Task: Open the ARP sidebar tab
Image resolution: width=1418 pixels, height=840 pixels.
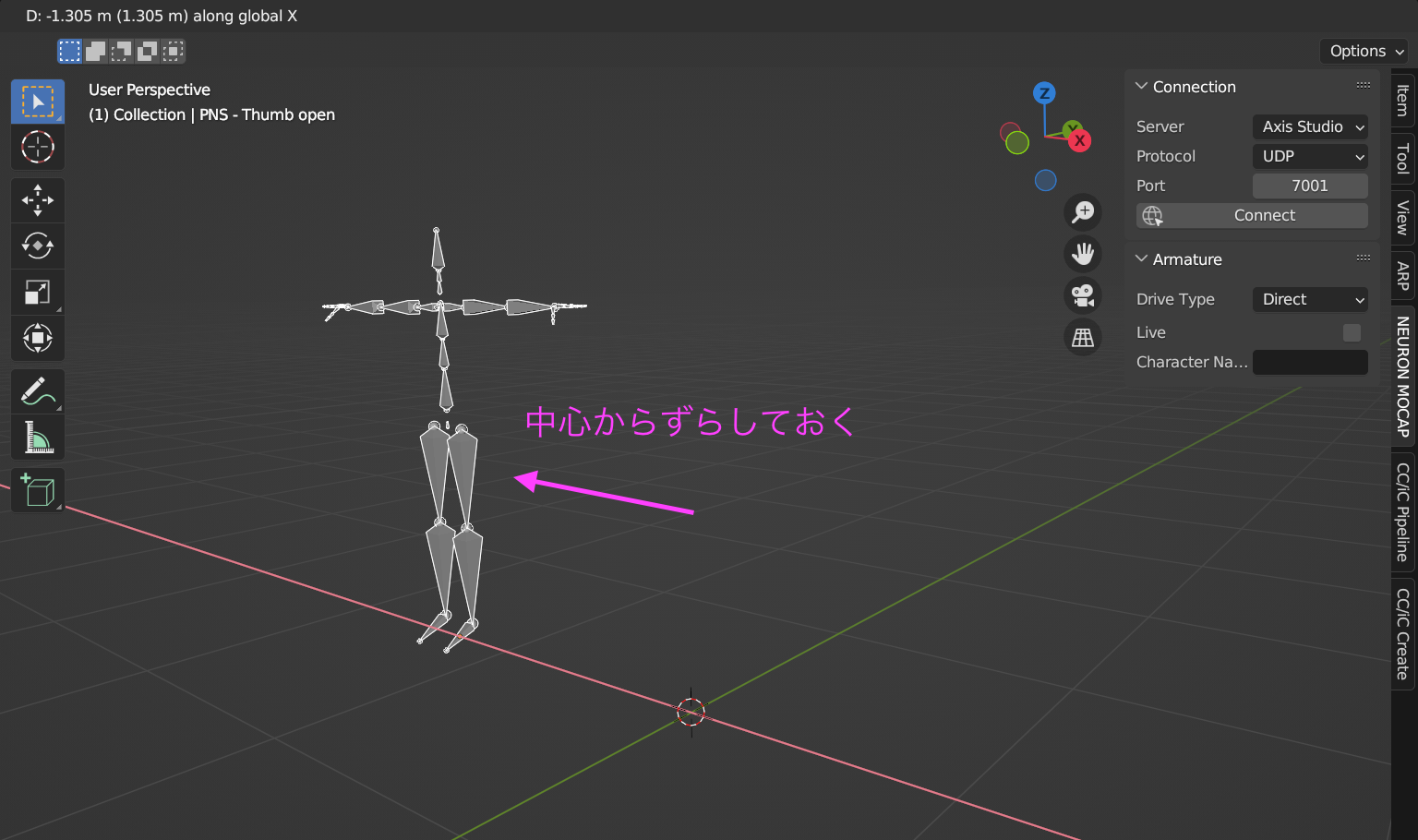Action: point(1403,276)
